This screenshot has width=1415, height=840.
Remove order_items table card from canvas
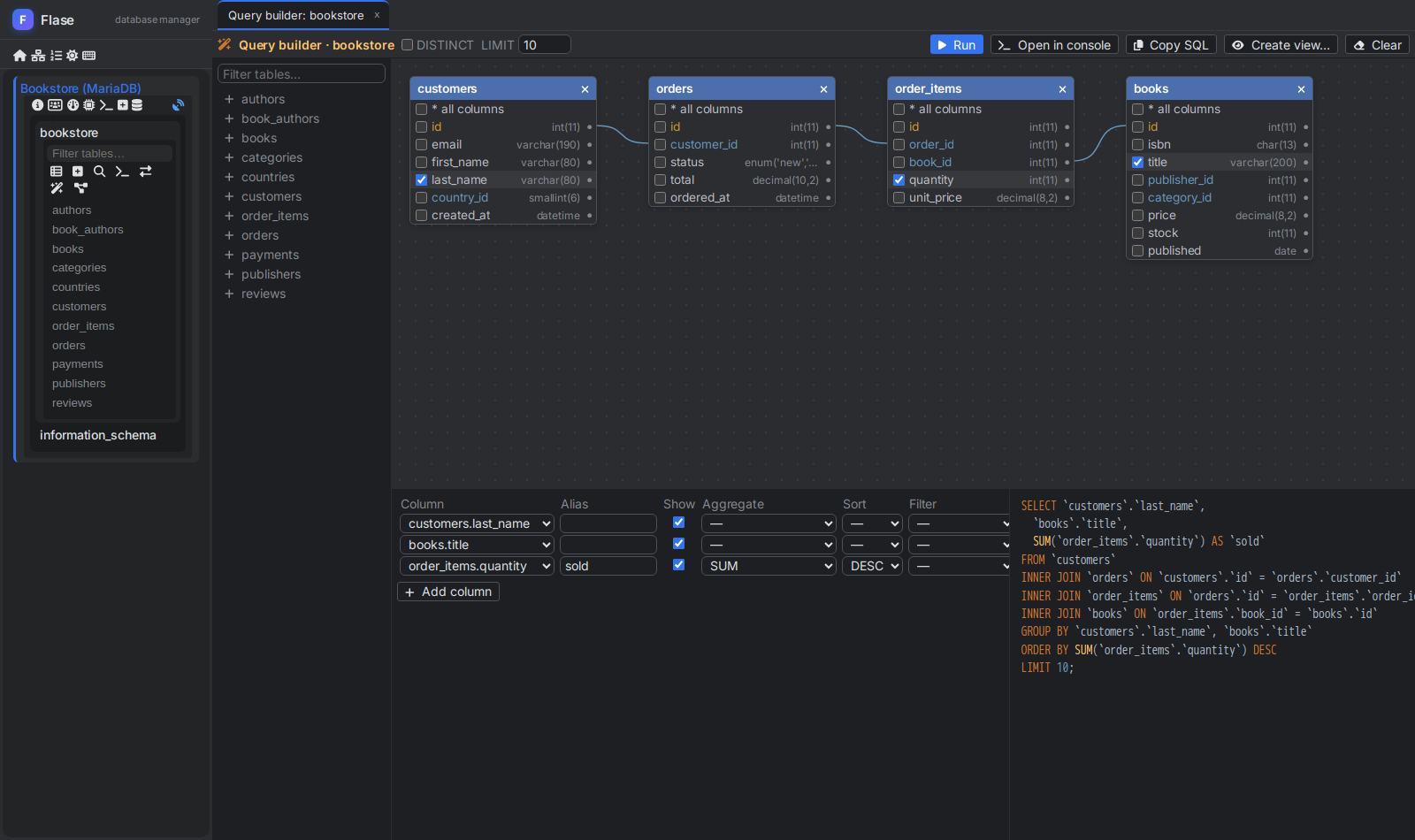[1062, 89]
